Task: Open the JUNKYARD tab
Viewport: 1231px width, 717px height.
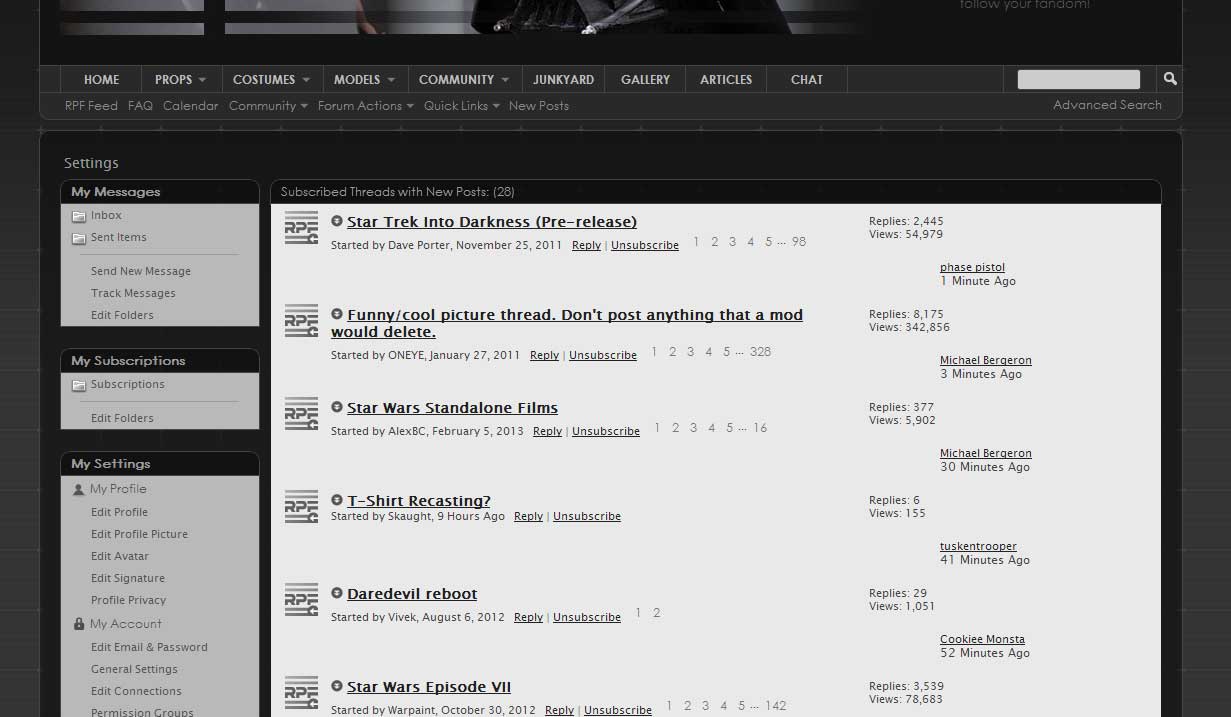Action: [563, 79]
